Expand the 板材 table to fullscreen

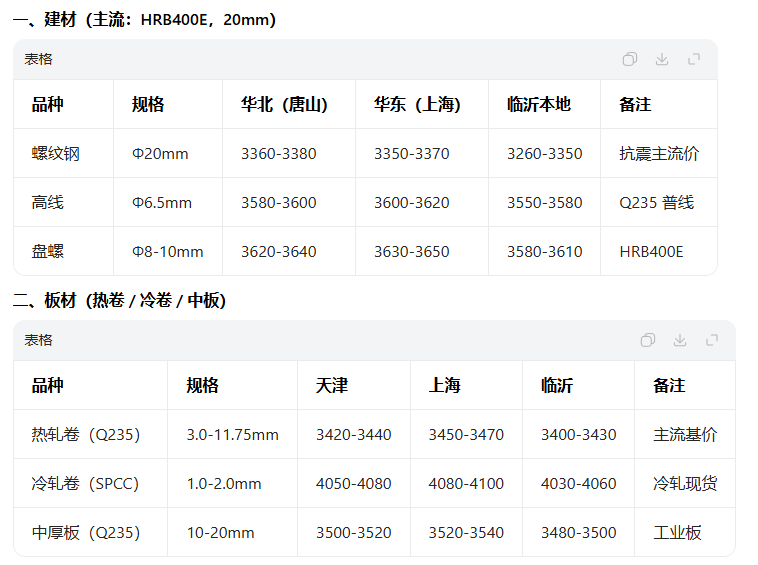click(712, 340)
